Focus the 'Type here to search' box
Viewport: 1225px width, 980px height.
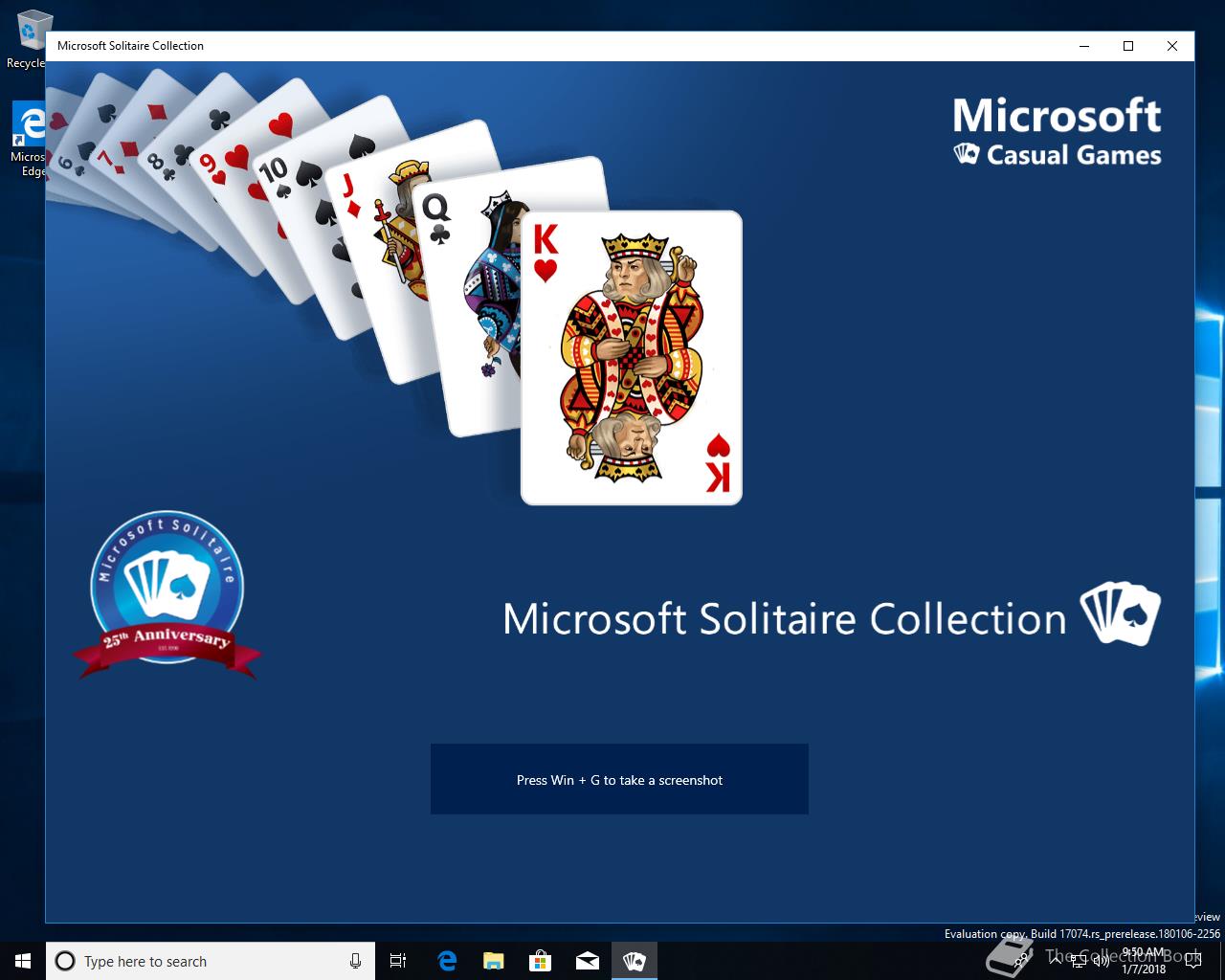[x=211, y=961]
